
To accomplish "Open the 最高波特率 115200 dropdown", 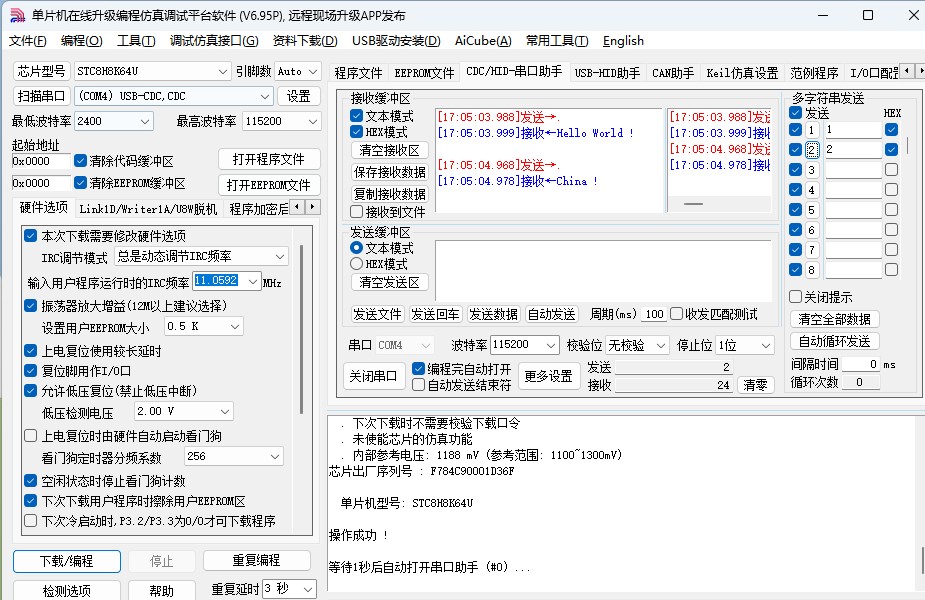I will tap(313, 122).
